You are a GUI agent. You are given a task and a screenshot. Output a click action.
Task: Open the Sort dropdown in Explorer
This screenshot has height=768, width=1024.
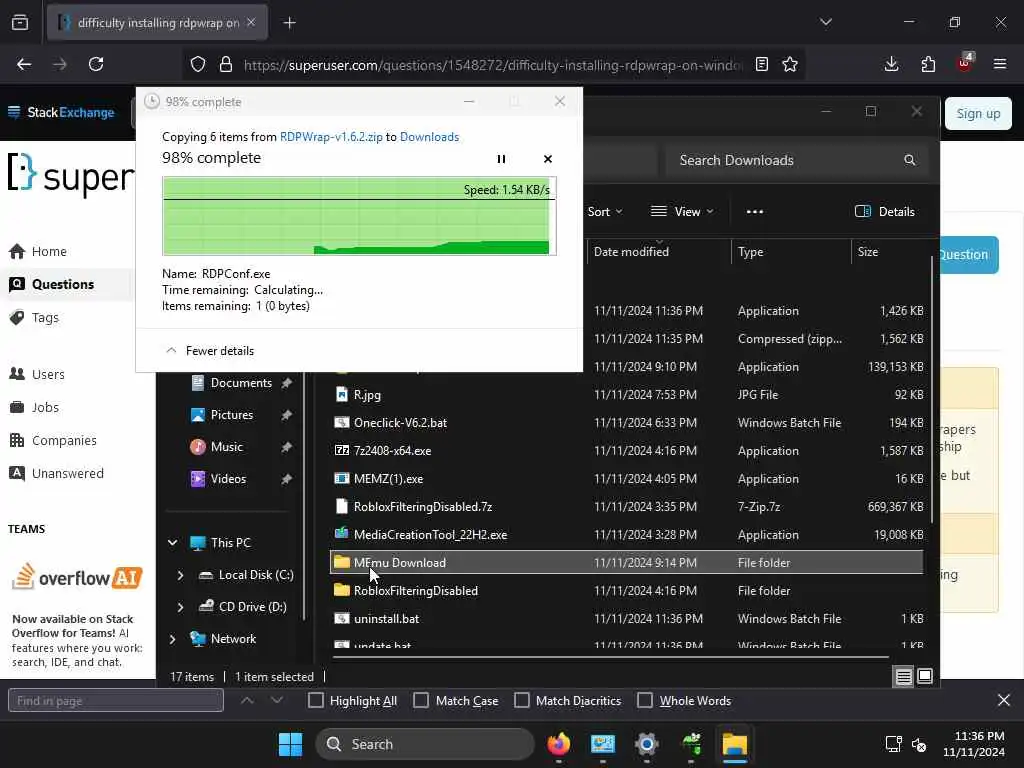coord(605,212)
